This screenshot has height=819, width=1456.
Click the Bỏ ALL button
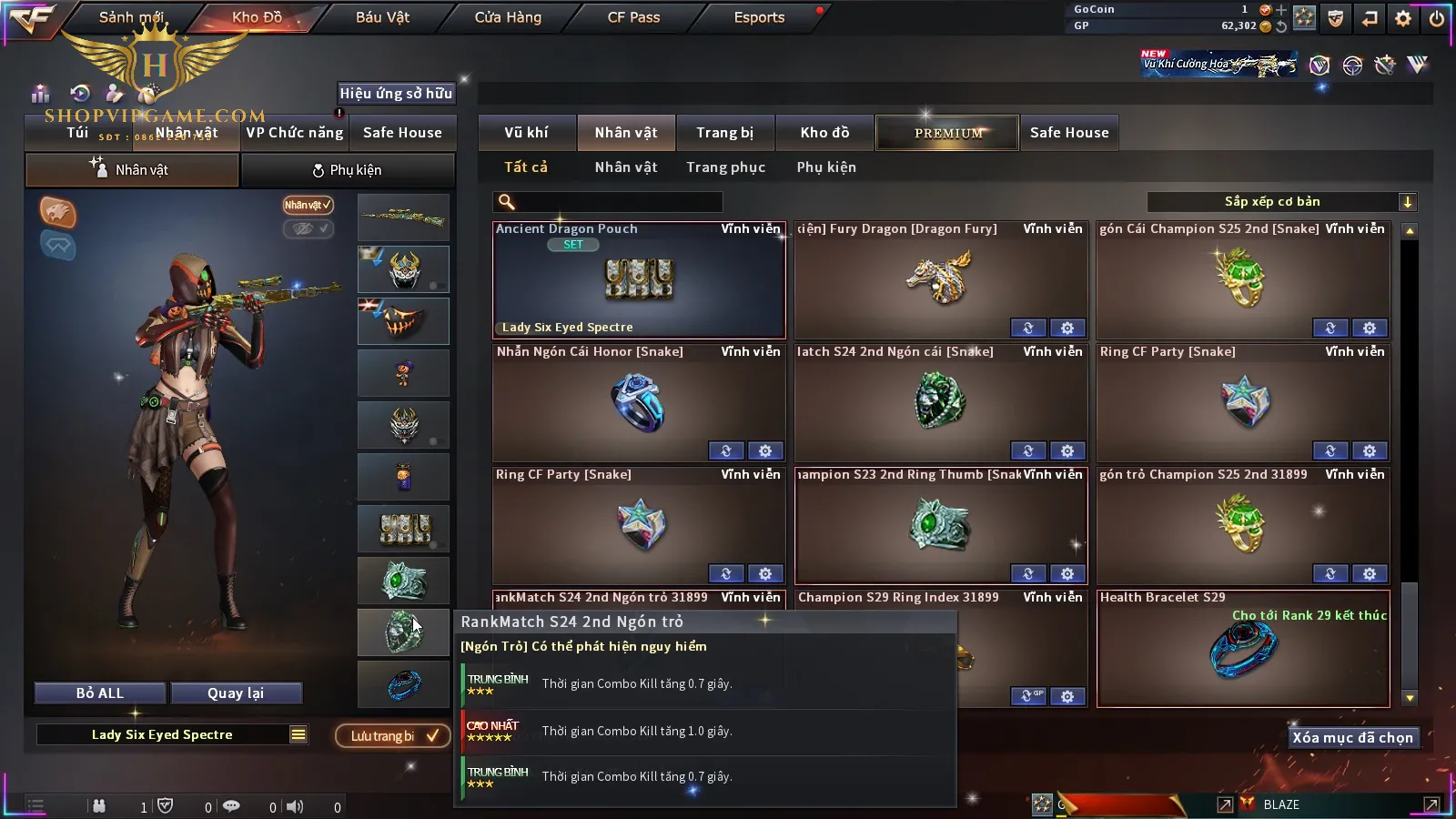[x=100, y=693]
